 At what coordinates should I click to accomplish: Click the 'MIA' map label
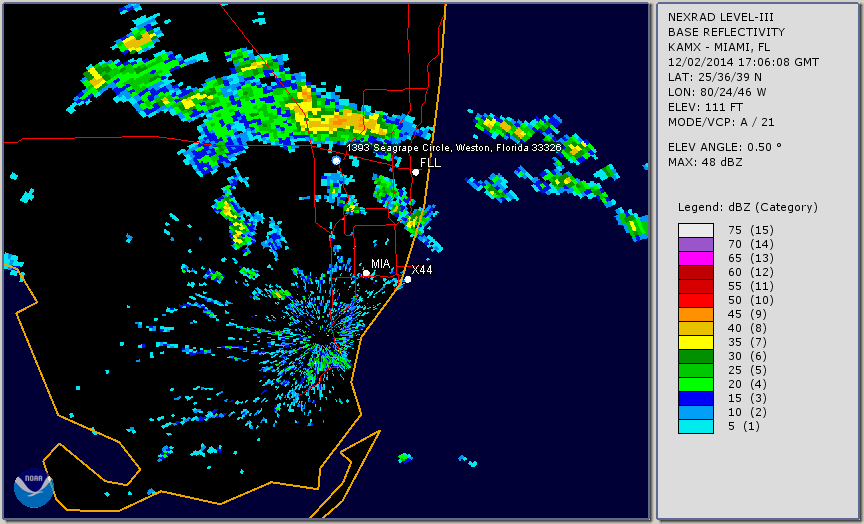(x=380, y=264)
